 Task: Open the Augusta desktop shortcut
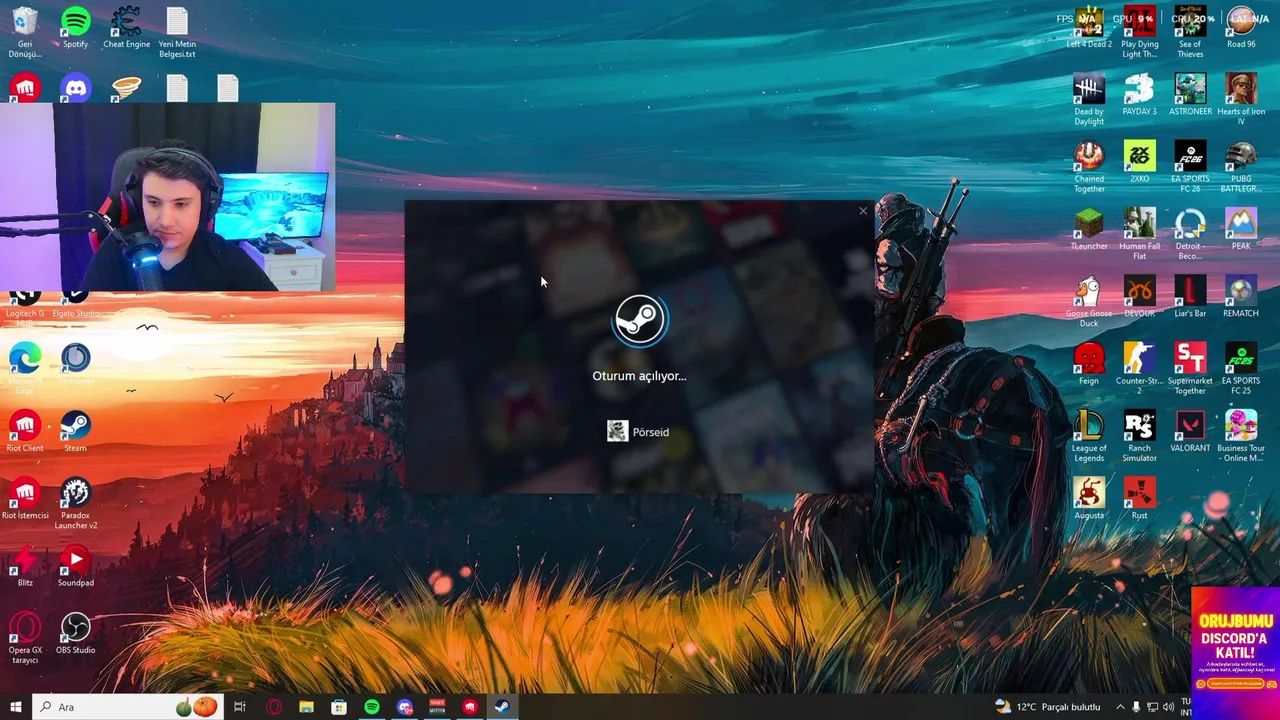tap(1089, 498)
